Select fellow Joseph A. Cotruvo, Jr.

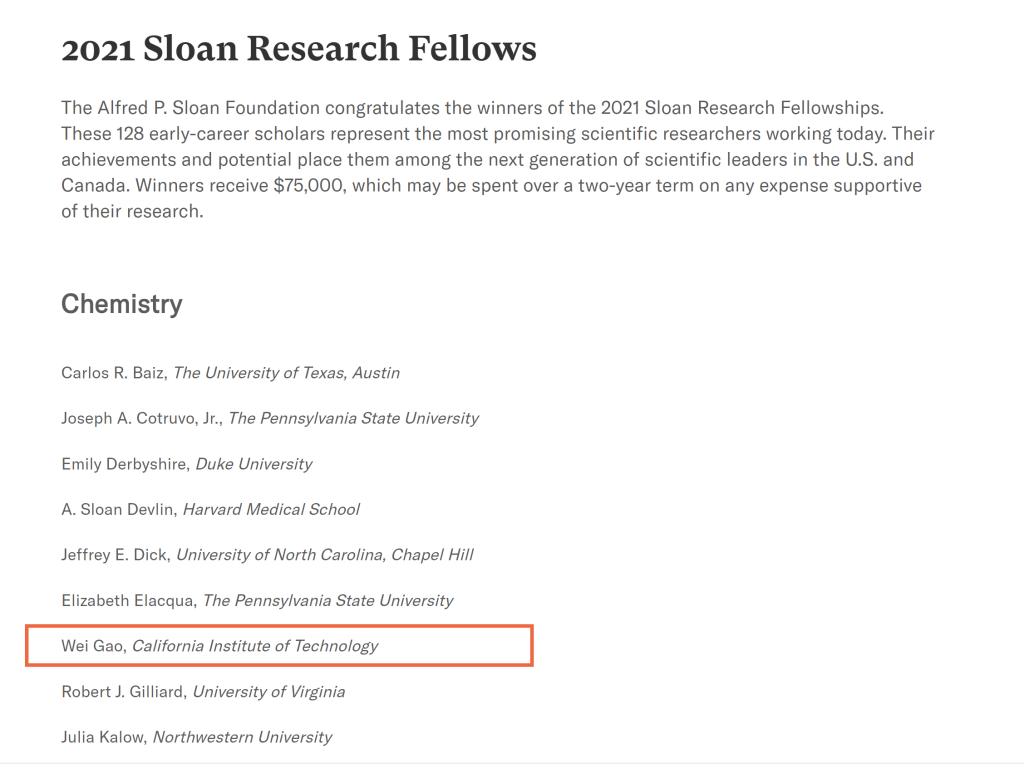click(x=141, y=418)
